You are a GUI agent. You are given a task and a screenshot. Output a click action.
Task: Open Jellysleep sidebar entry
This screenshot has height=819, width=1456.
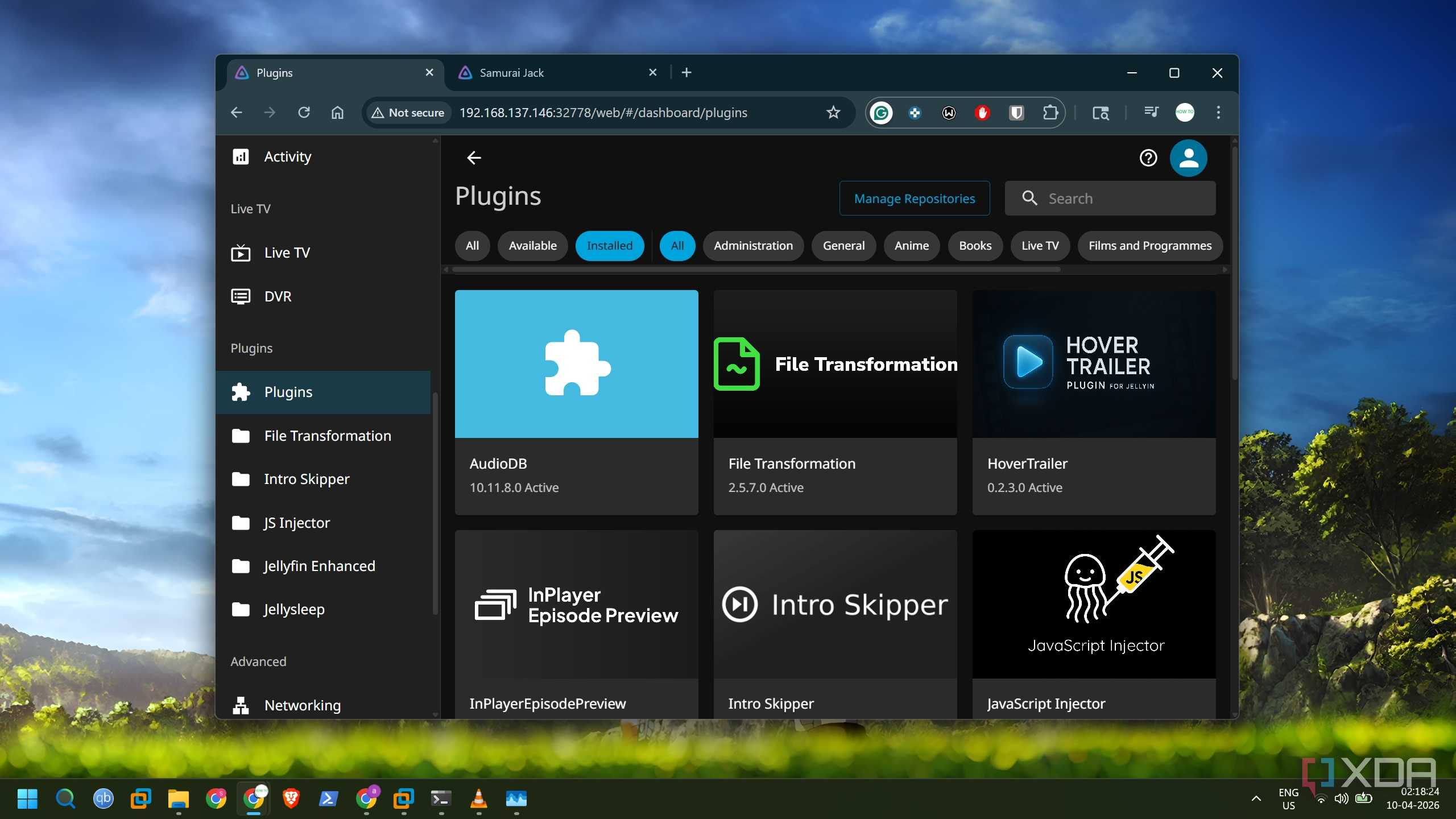click(322, 609)
